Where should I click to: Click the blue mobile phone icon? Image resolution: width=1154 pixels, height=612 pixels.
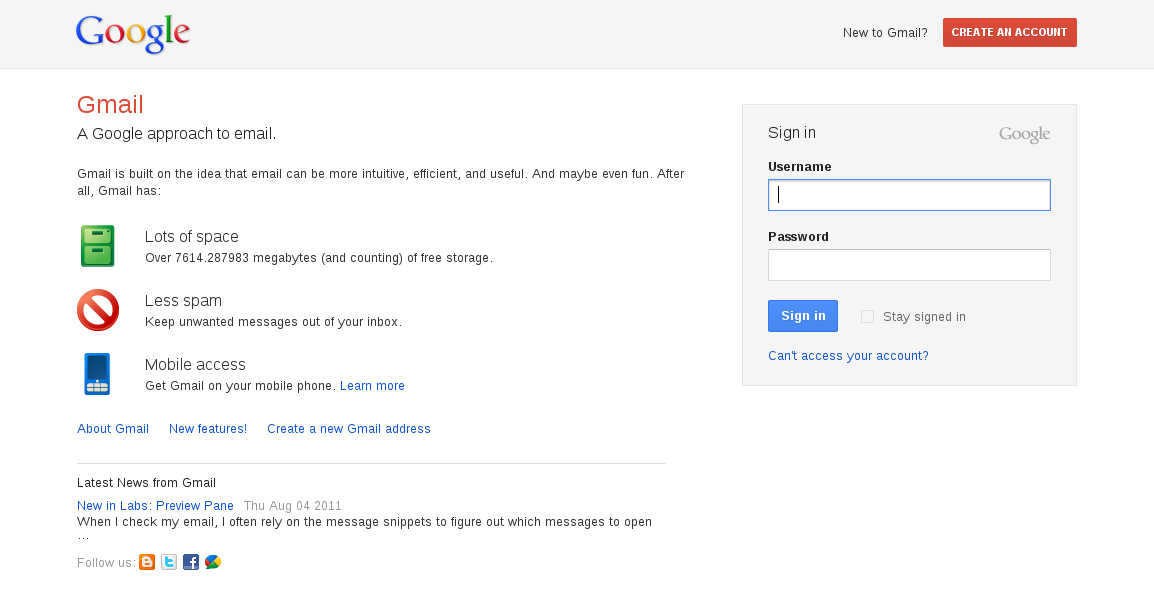(97, 374)
